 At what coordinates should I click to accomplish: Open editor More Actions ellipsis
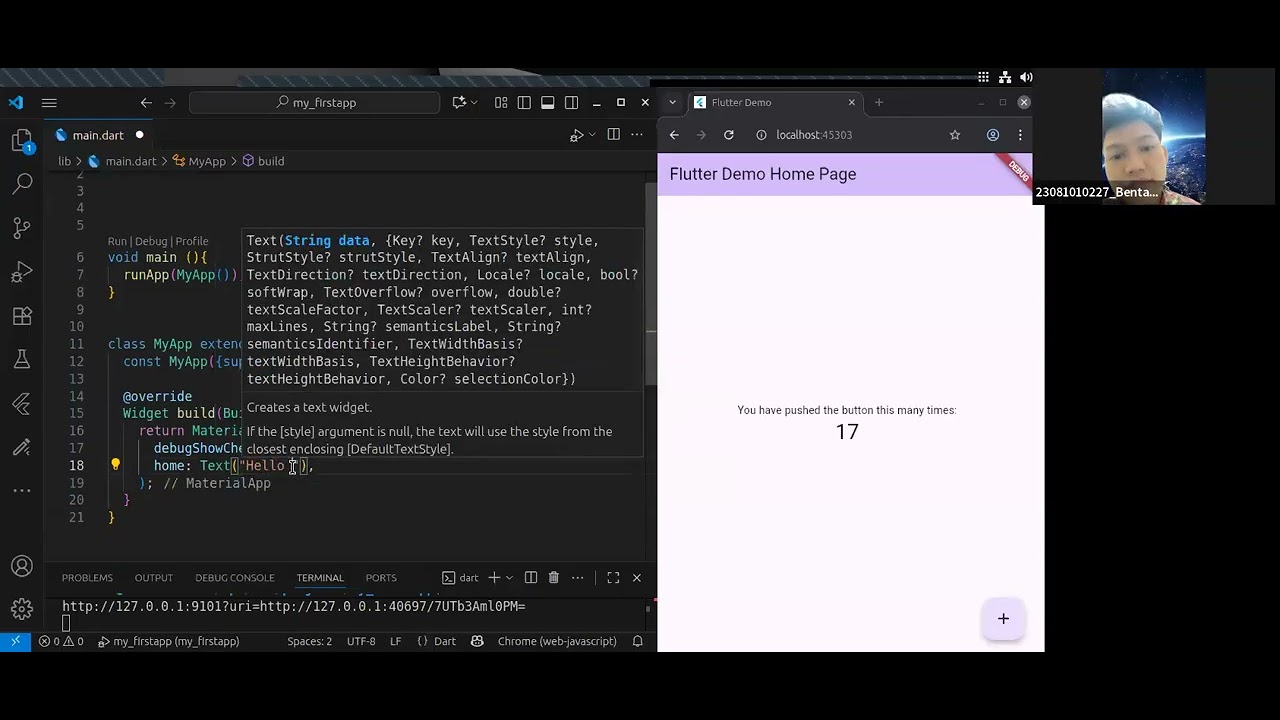click(x=637, y=135)
